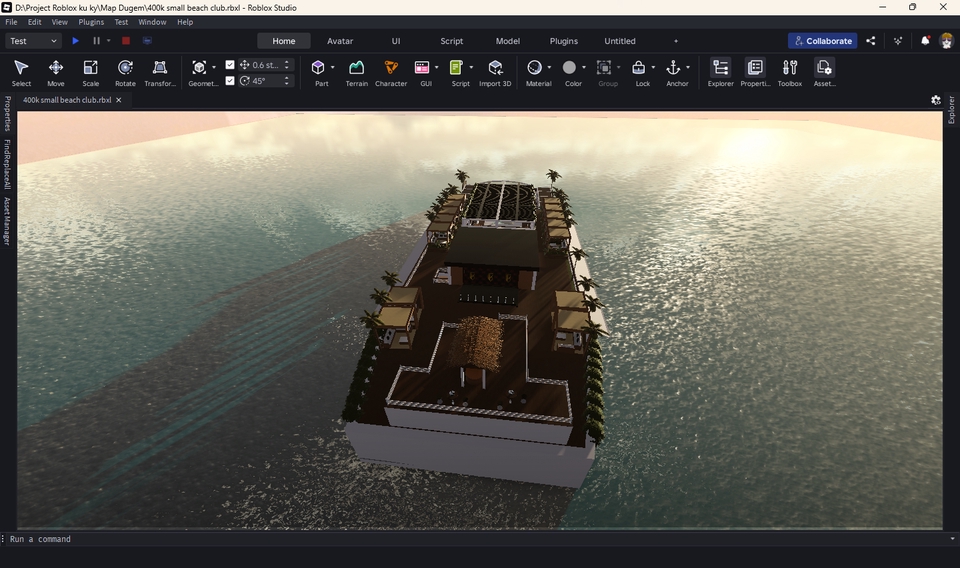Start playtest with the Play button

pos(75,41)
